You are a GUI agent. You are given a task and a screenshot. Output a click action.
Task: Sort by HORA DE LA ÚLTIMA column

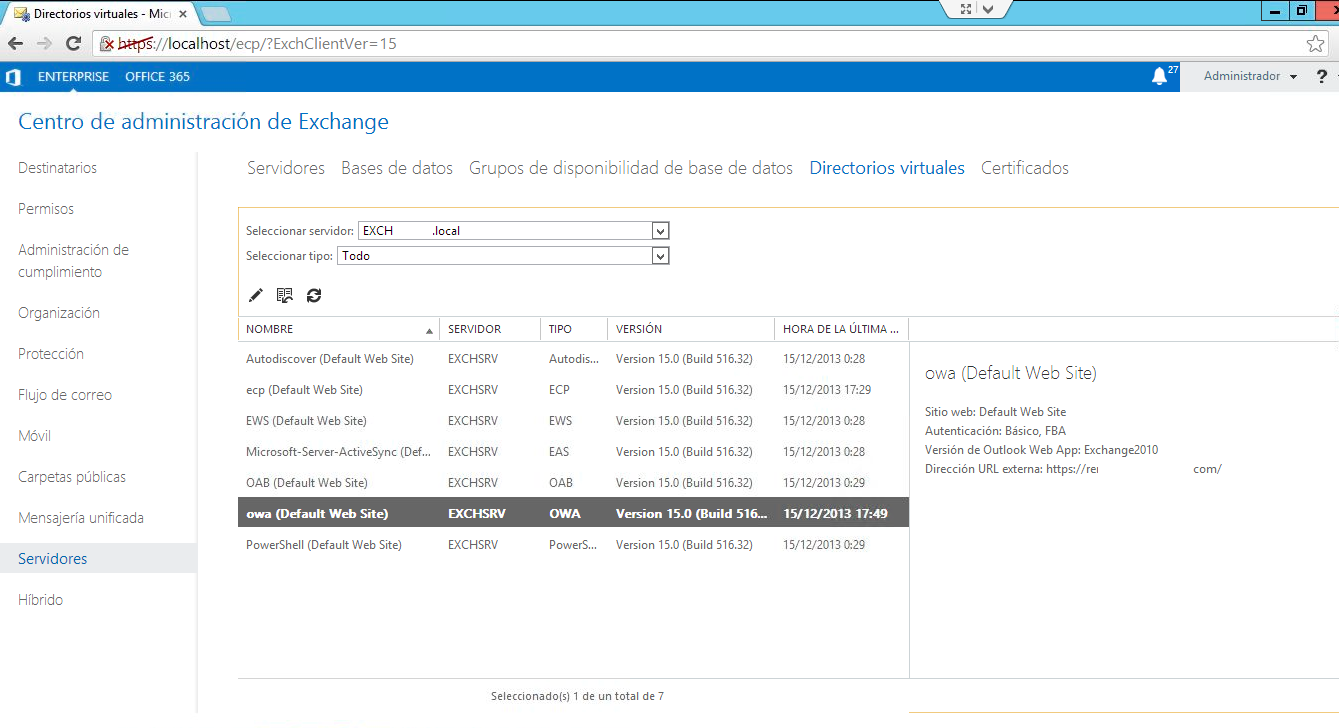(x=842, y=329)
